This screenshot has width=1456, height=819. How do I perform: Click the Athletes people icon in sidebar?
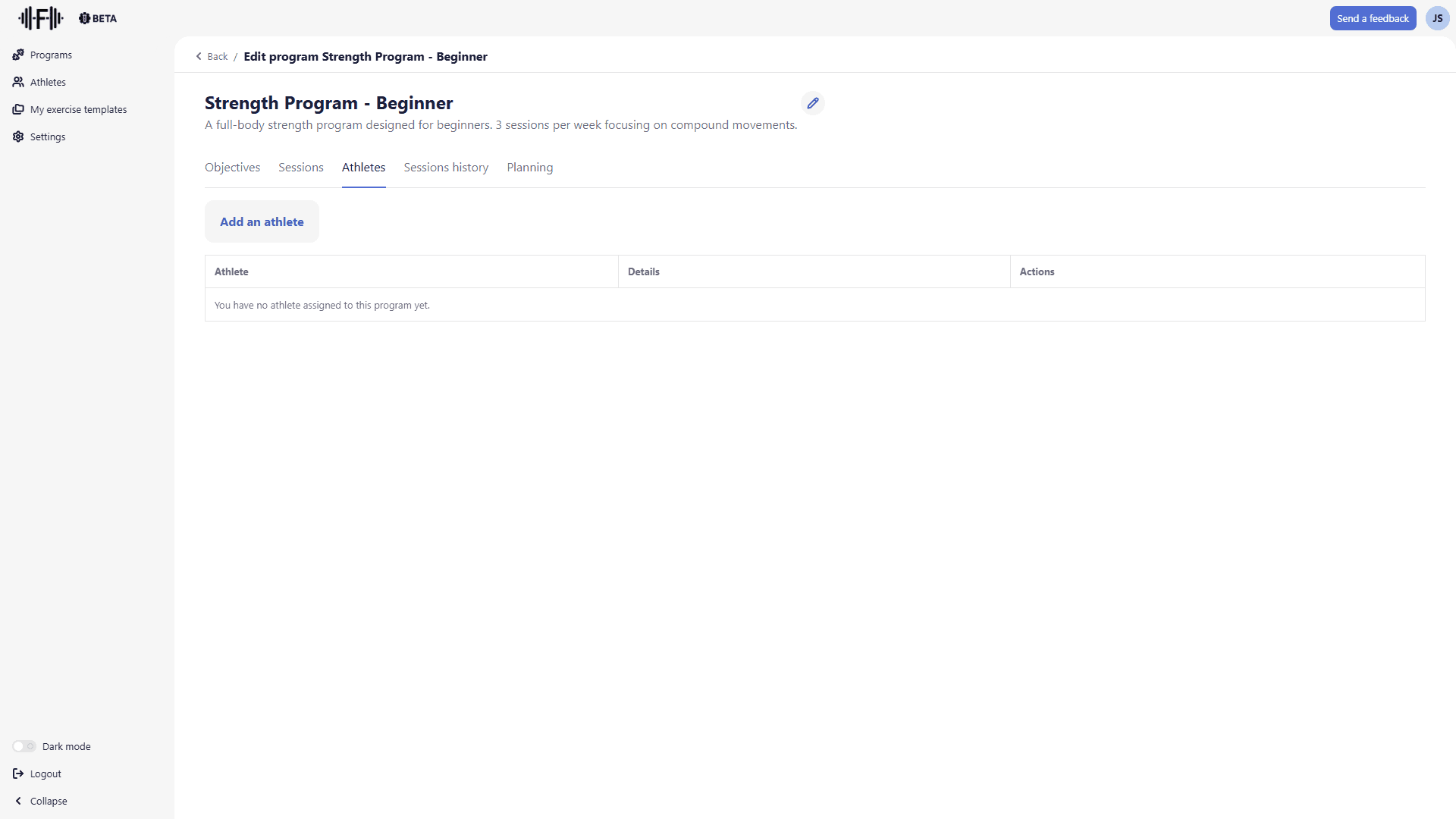coord(18,82)
